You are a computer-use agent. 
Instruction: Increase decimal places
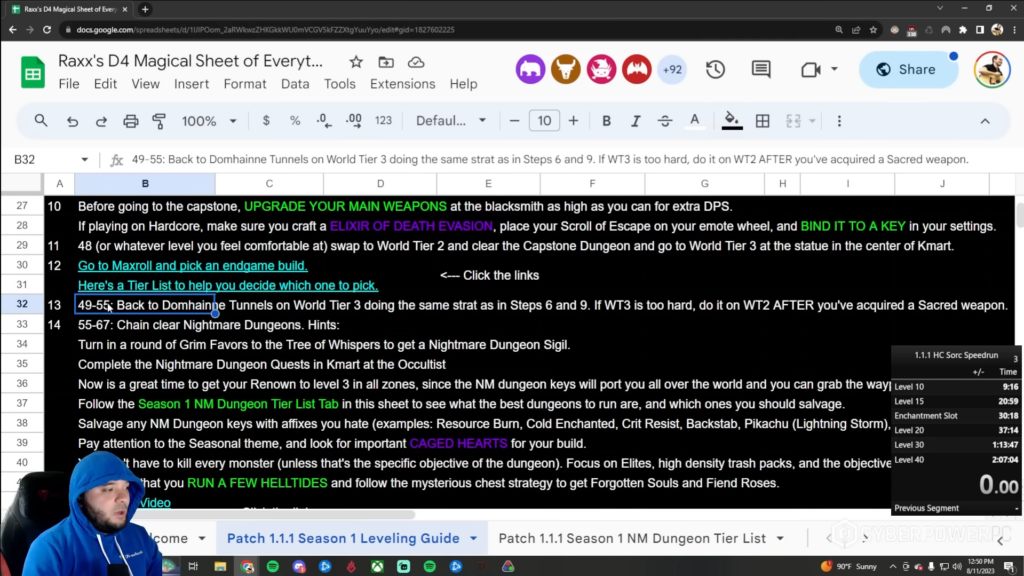353,121
